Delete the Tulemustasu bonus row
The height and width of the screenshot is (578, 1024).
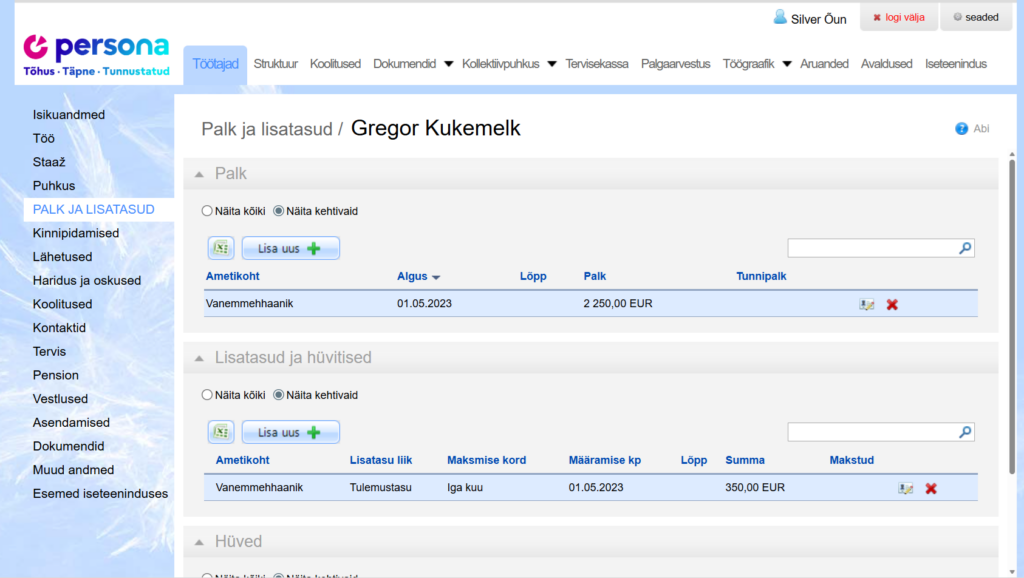click(x=931, y=488)
